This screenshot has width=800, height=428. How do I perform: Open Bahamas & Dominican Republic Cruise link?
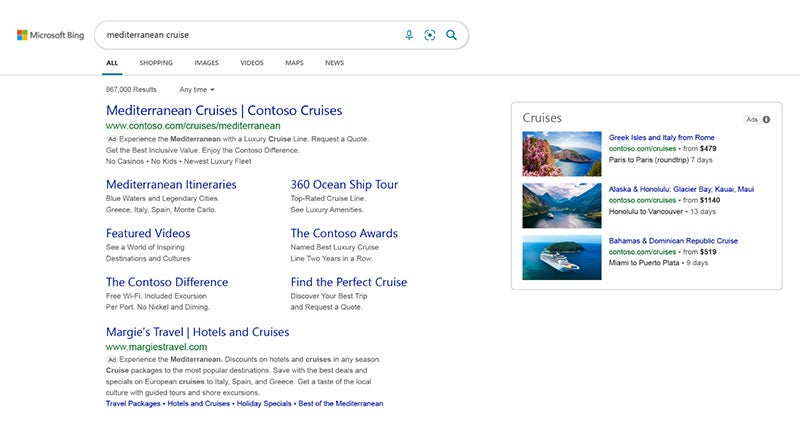[673, 240]
